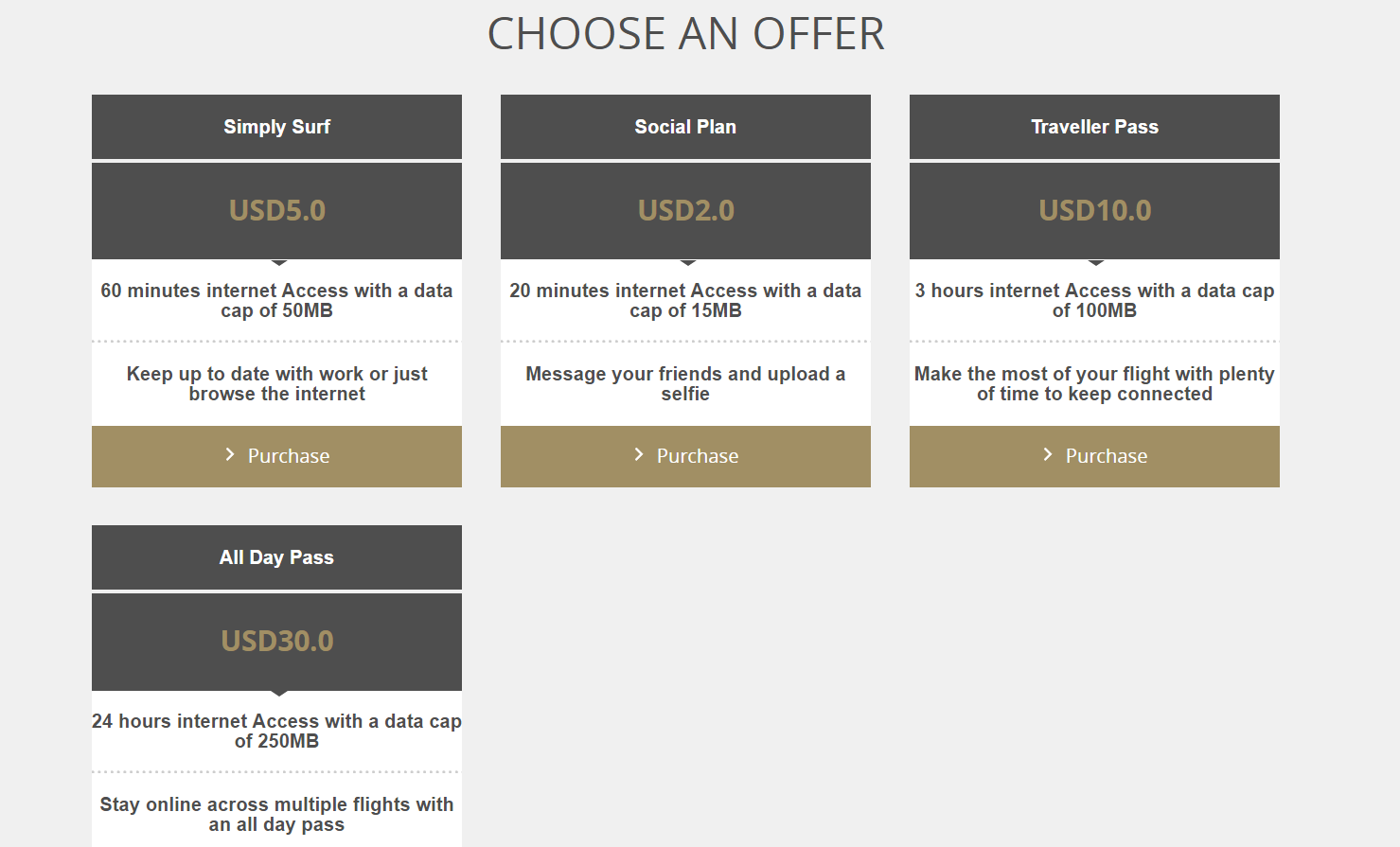Screen dimensions: 1400x847
Task: Click the 60 minutes internet access description
Action: [x=276, y=301]
